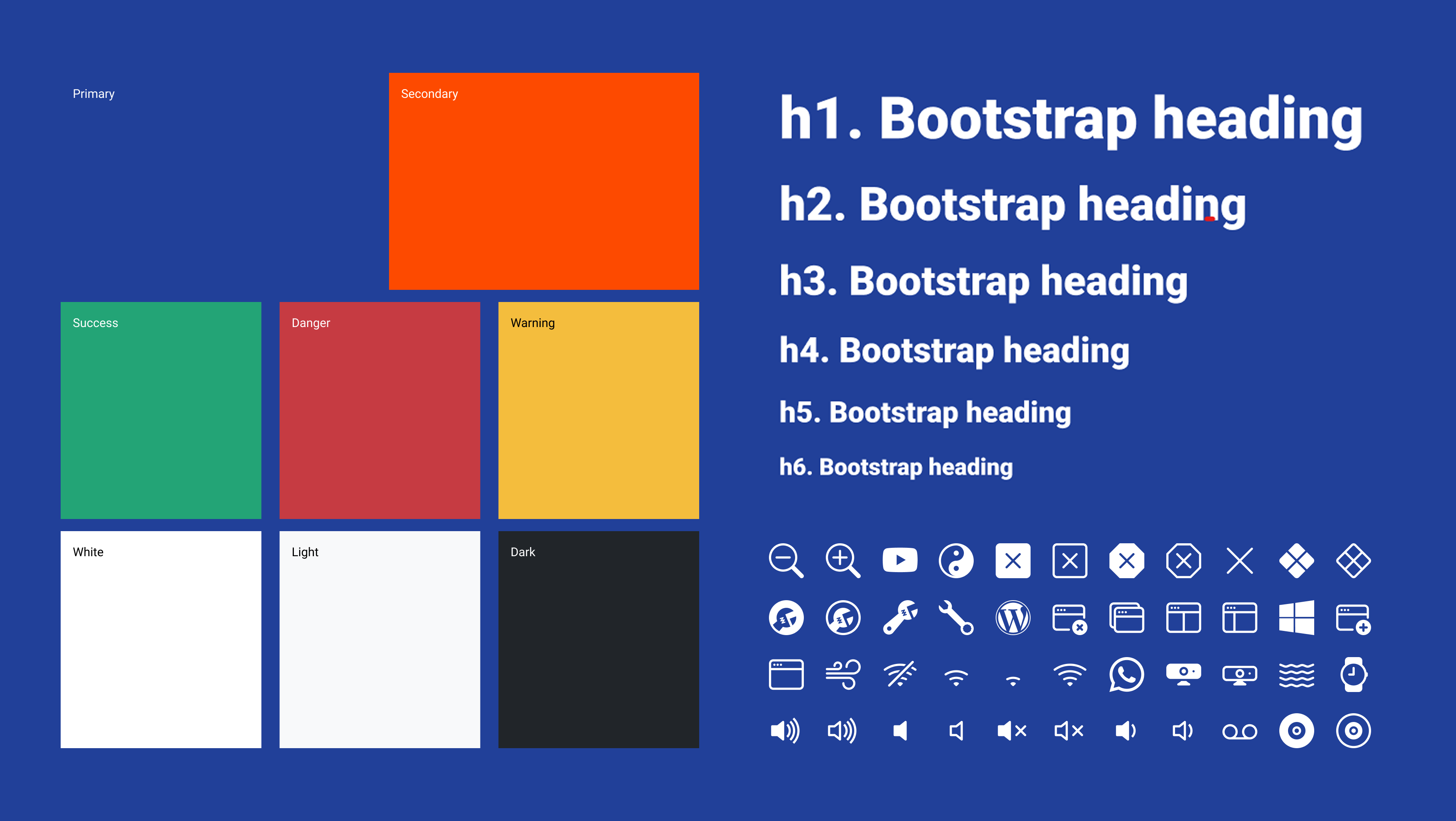Click the two-bar Wi-Fi icon
1456x821 pixels.
[956, 677]
